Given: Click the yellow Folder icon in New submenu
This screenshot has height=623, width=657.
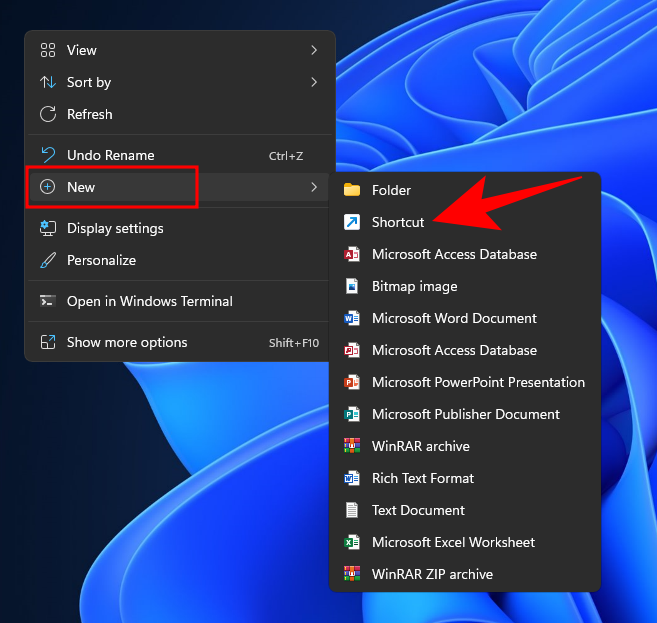Looking at the screenshot, I should (351, 190).
